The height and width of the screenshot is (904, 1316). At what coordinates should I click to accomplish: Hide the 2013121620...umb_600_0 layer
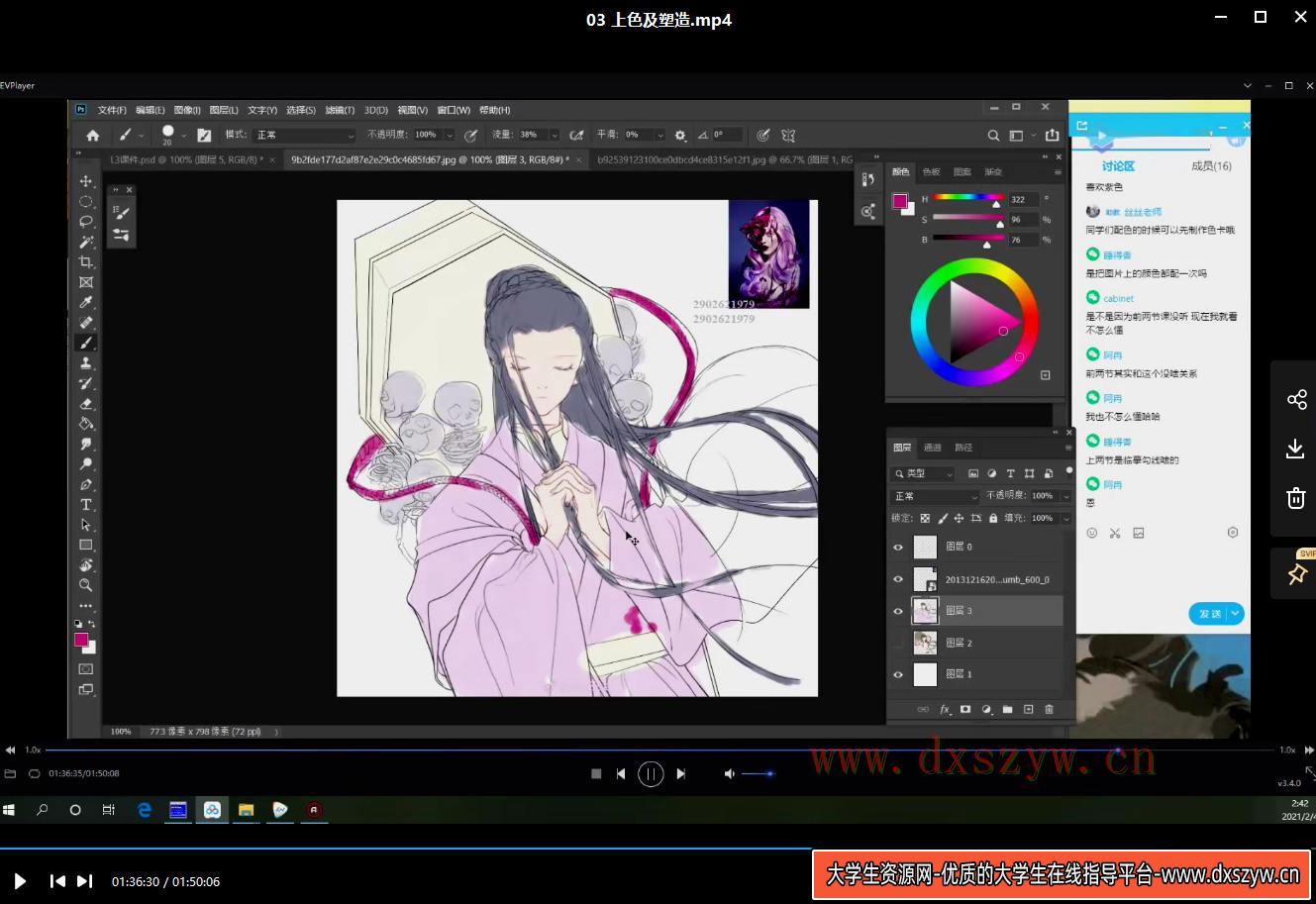[898, 579]
